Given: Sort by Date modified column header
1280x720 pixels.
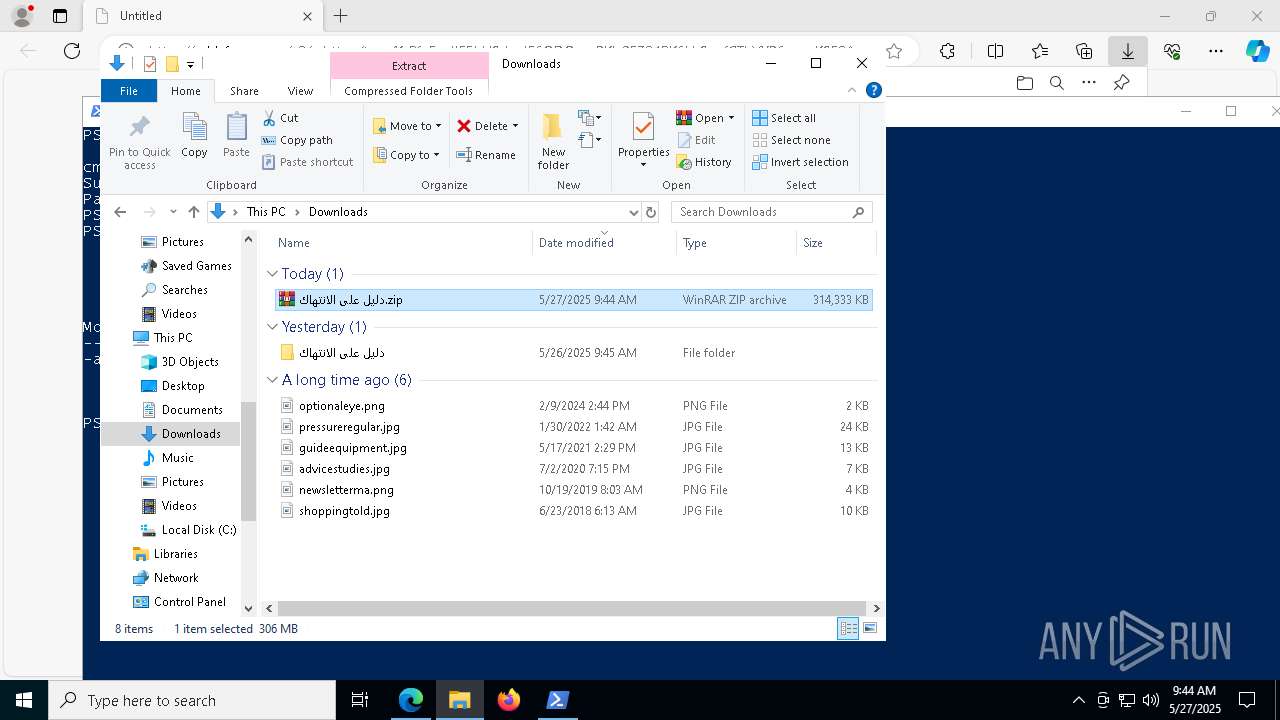Looking at the screenshot, I should pos(604,243).
